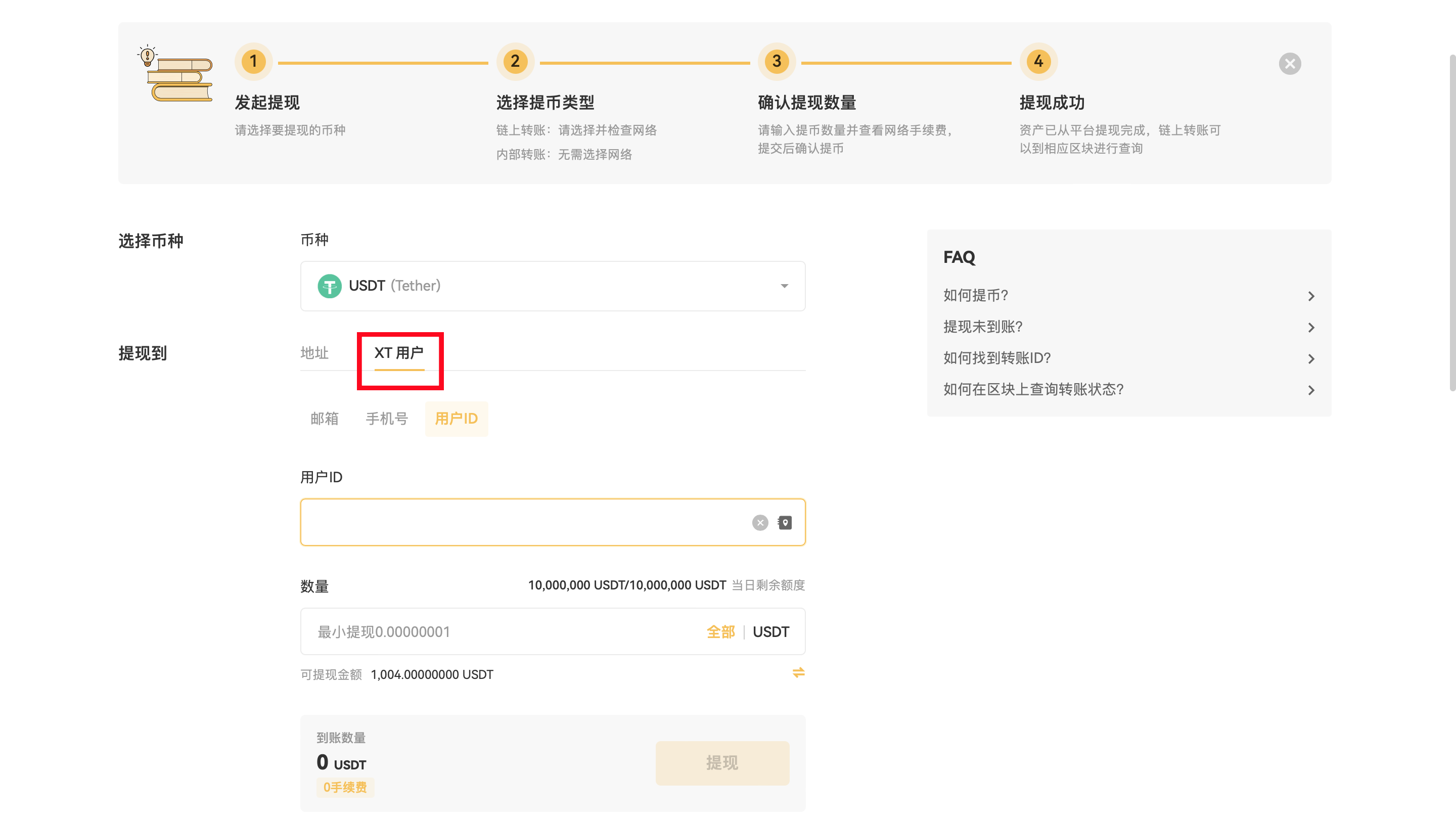The image size is (1456, 822).
Task: Click the page vertical scrollbar
Action: pos(1452,223)
